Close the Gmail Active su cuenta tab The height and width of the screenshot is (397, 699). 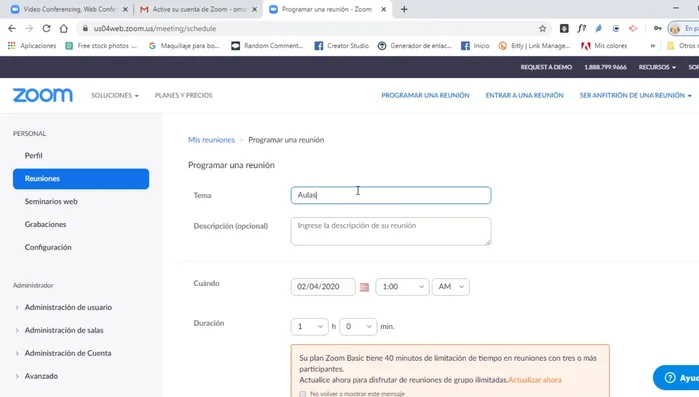tap(255, 9)
